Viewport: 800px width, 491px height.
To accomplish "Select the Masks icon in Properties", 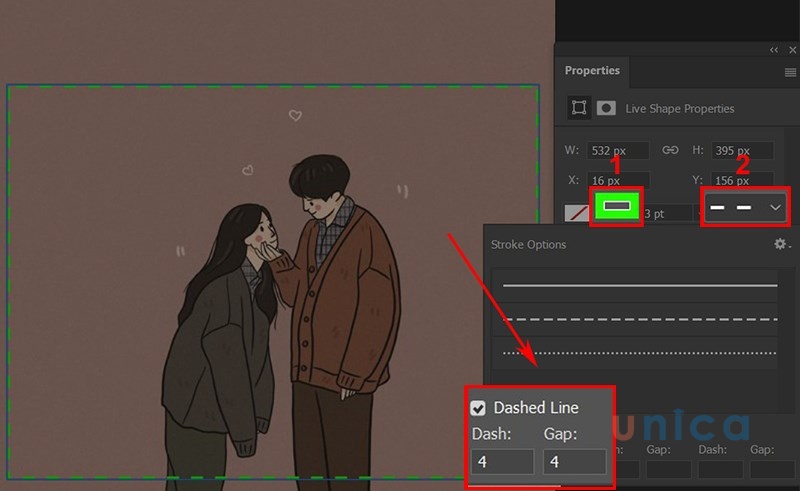I will [606, 108].
